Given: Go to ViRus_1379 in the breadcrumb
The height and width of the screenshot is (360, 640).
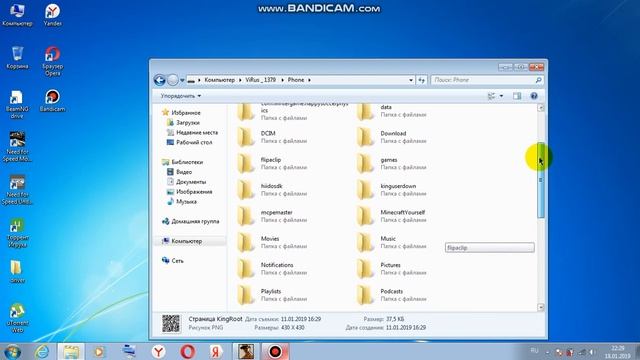Looking at the screenshot, I should point(260,80).
